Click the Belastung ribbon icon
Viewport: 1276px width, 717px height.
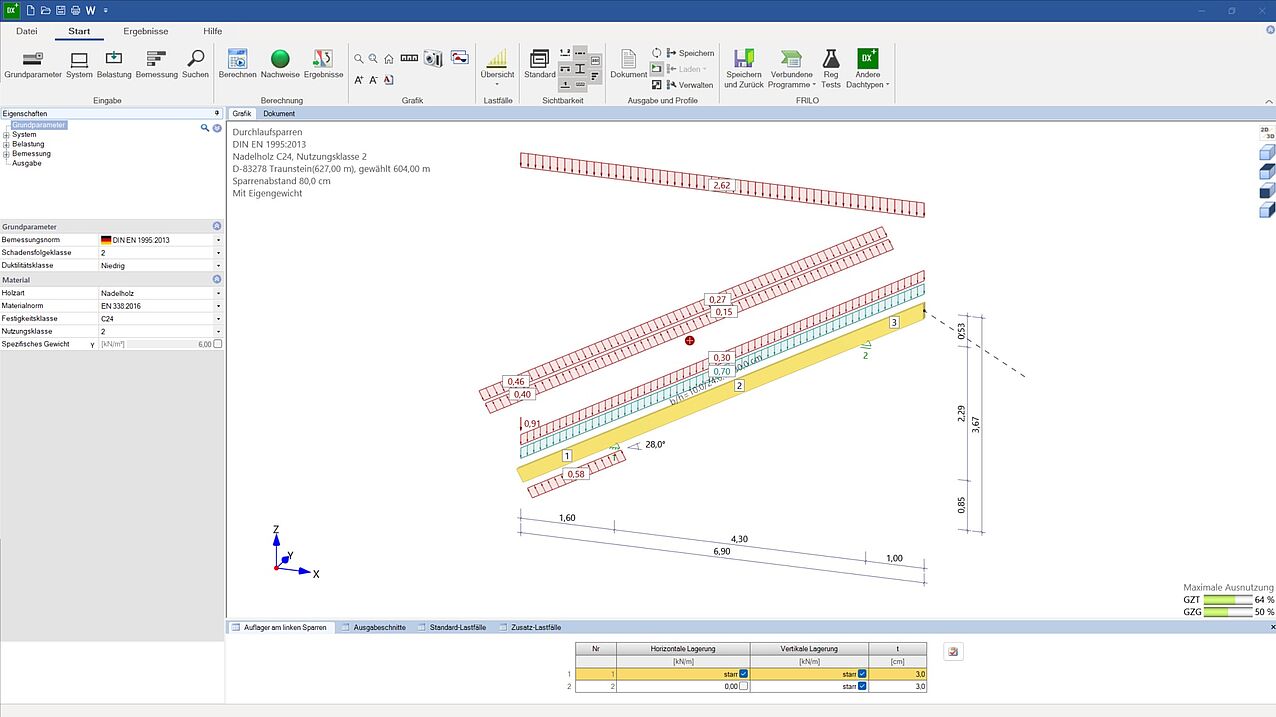coord(114,64)
